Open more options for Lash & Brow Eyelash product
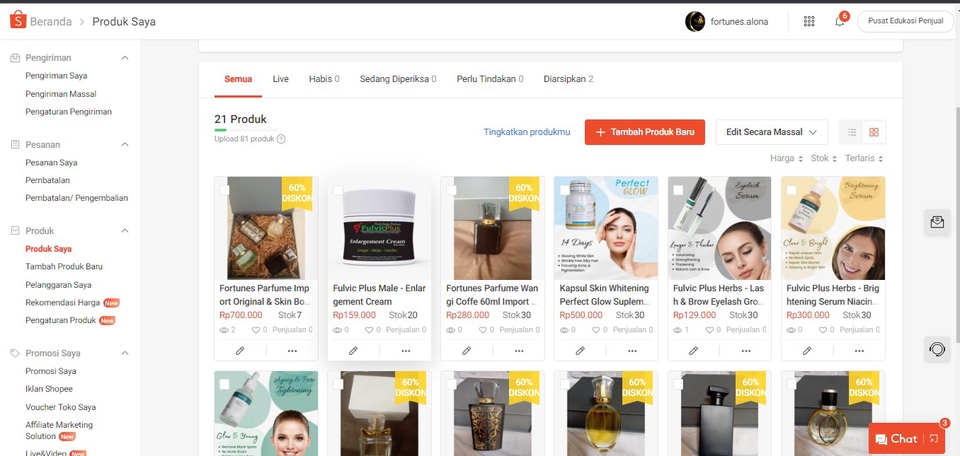Screen dimensions: 960x456 pyautogui.click(x=746, y=351)
